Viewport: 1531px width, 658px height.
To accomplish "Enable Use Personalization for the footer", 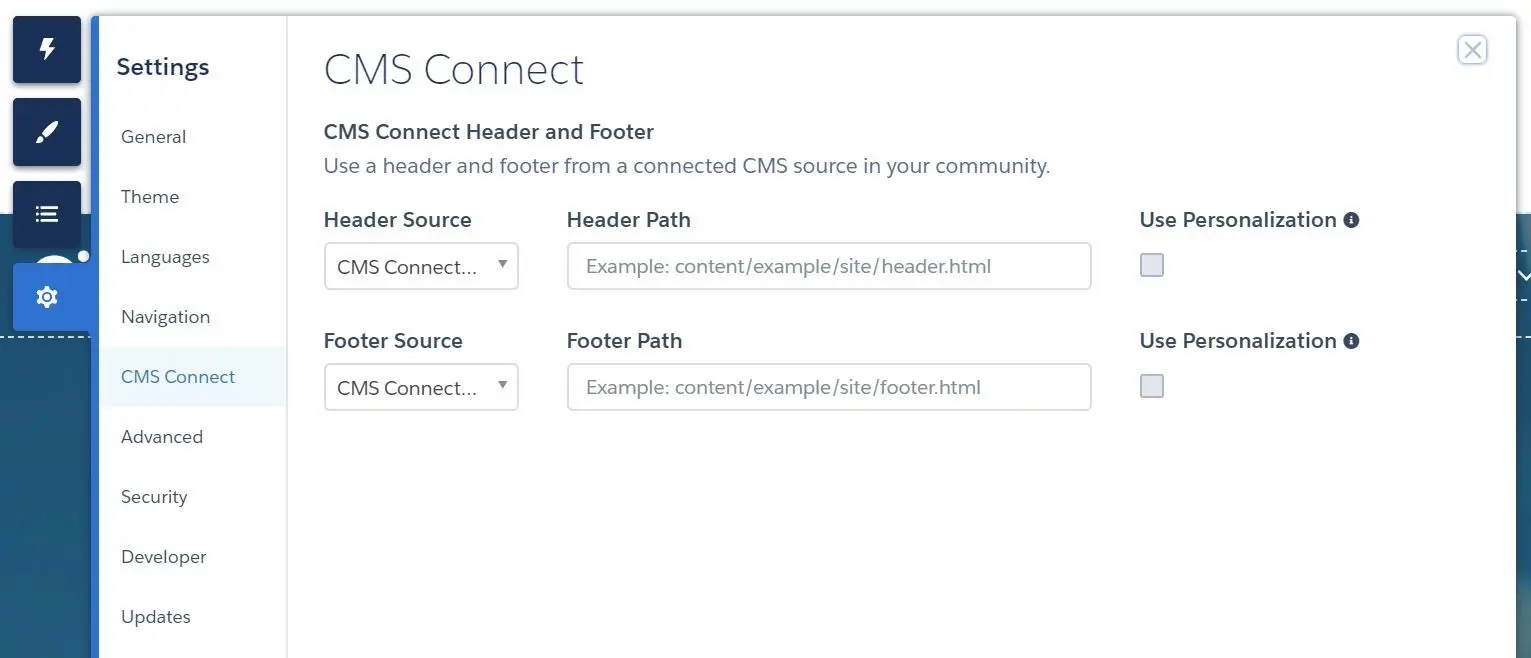I will (x=1152, y=386).
